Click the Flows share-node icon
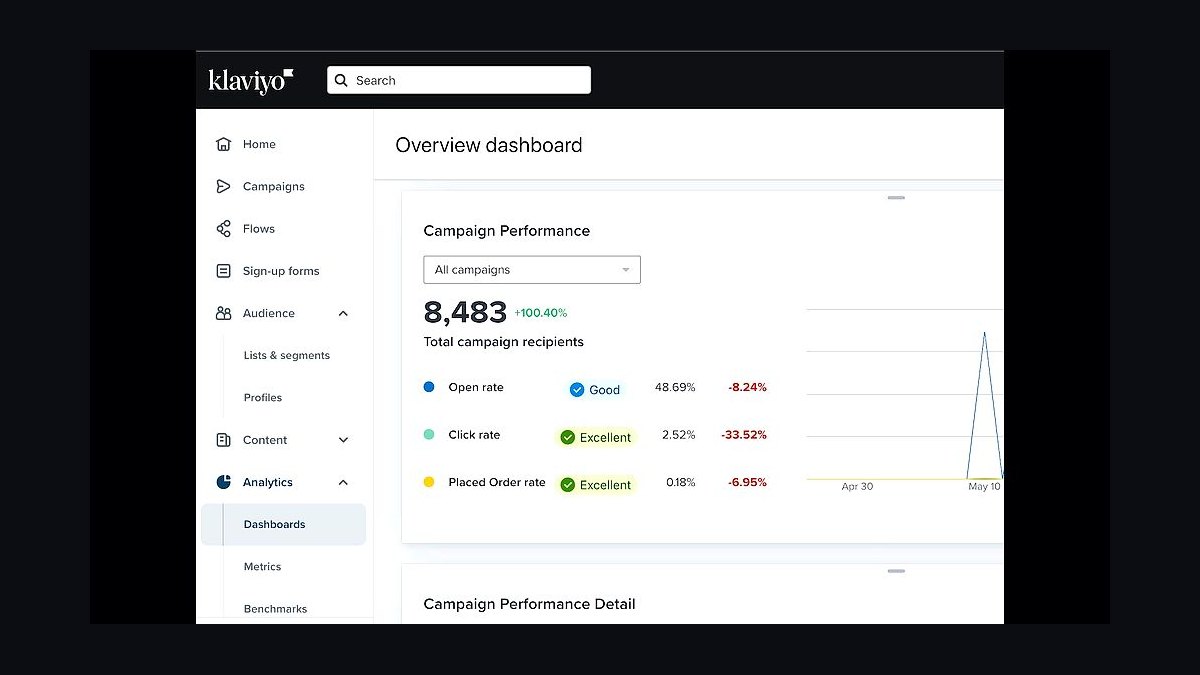 tap(224, 229)
